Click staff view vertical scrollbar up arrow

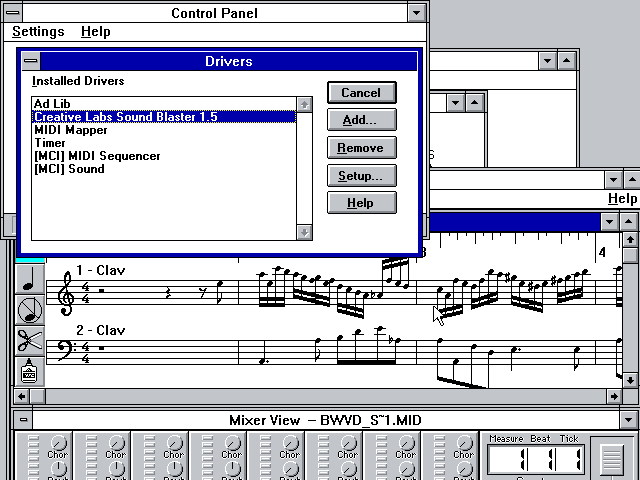[x=630, y=240]
